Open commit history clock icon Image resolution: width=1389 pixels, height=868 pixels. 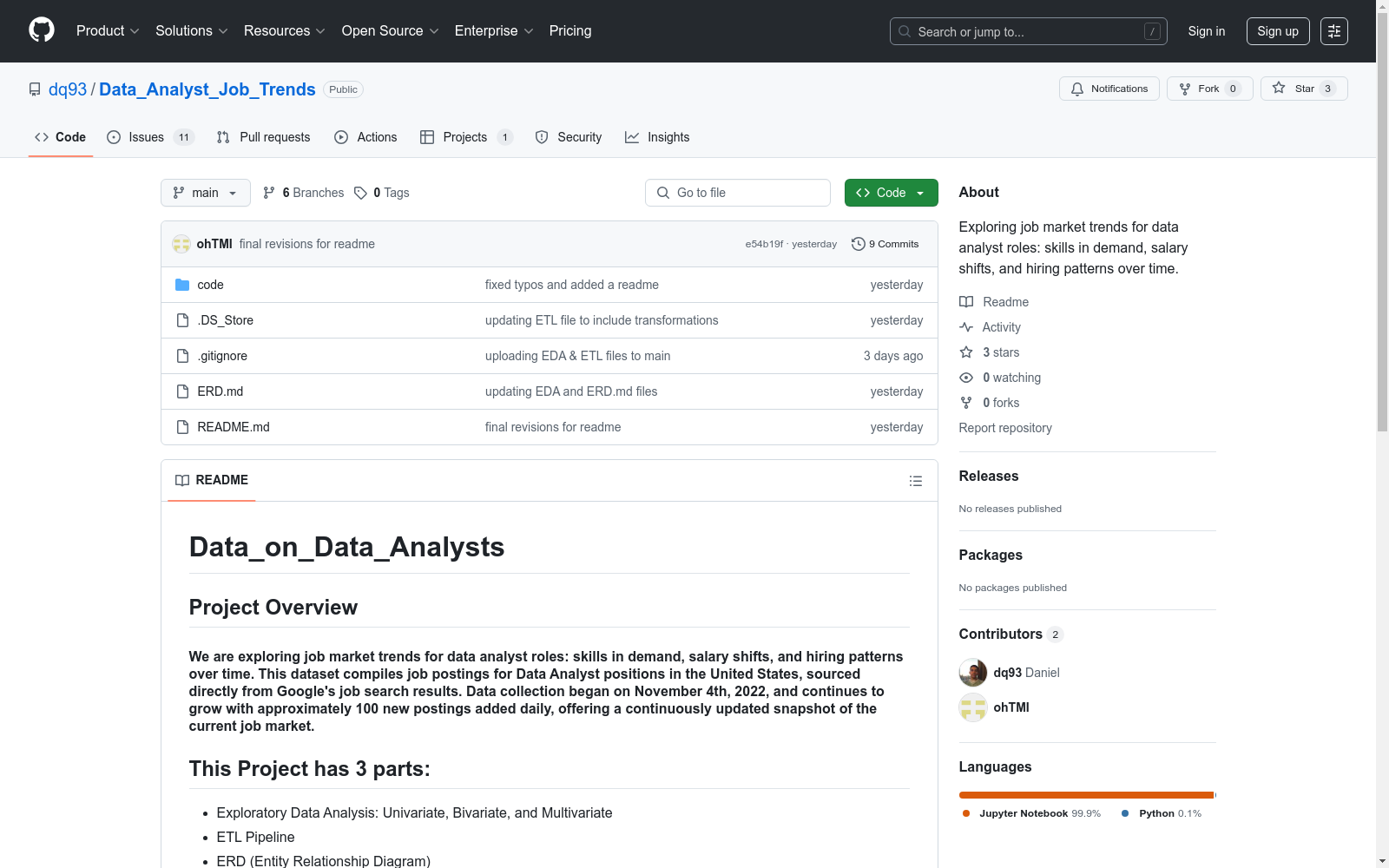click(x=858, y=244)
